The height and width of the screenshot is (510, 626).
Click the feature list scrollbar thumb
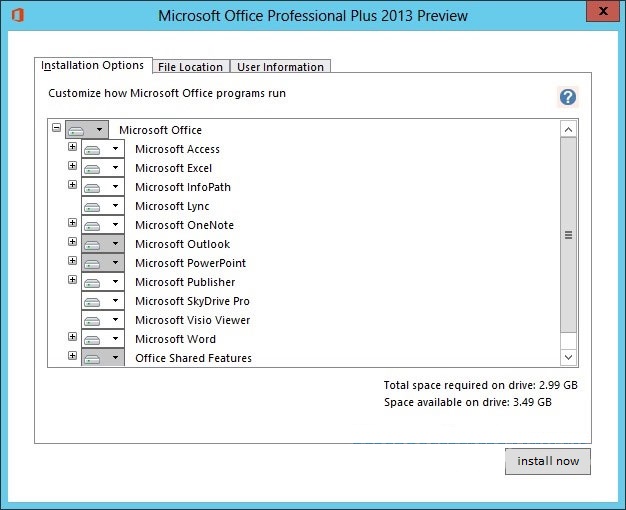pos(568,235)
